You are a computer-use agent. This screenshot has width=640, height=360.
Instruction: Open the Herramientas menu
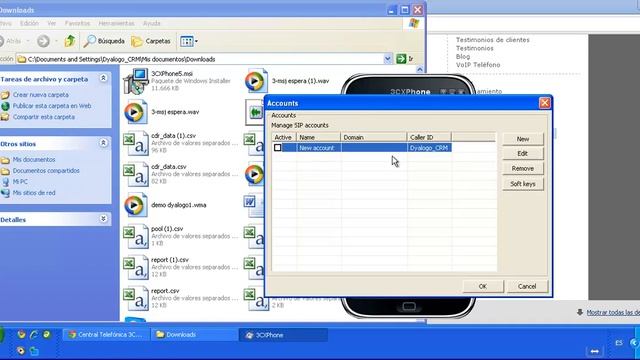coord(116,23)
